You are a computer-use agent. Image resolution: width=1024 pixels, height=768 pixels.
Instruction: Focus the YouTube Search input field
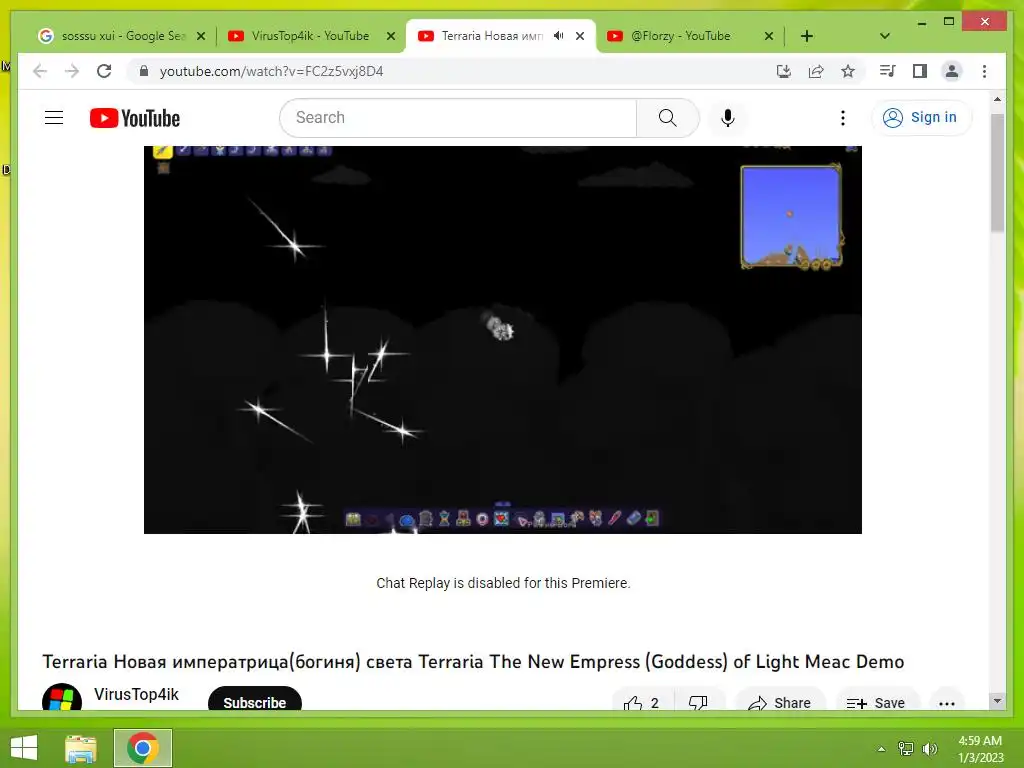[x=459, y=118]
